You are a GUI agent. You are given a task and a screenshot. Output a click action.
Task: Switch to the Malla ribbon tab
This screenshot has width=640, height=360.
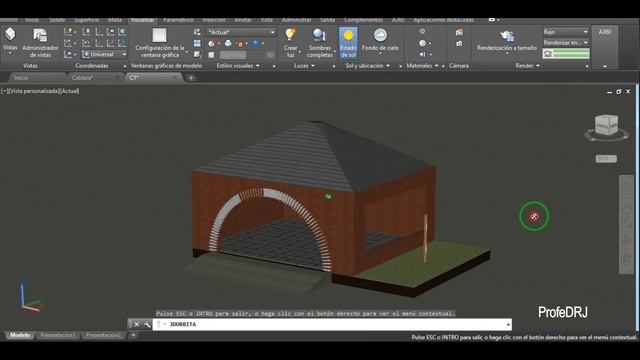coord(115,20)
